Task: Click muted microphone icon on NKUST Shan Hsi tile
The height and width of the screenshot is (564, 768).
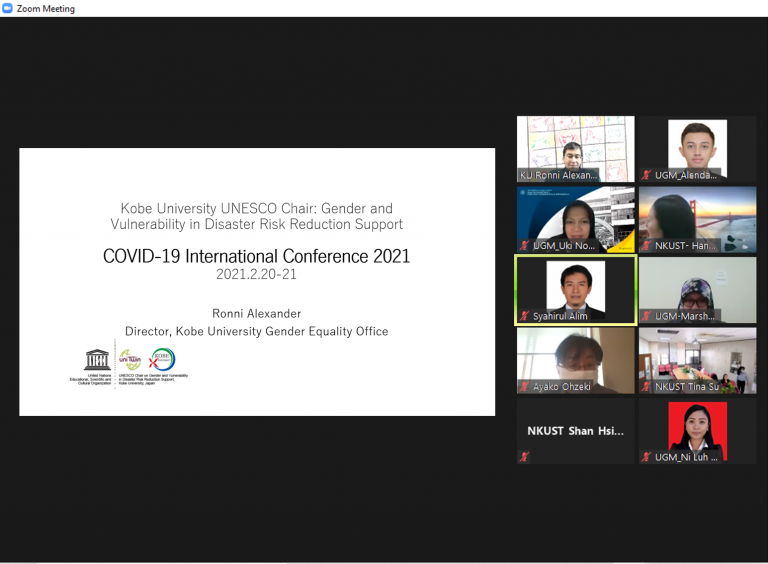Action: coord(525,457)
